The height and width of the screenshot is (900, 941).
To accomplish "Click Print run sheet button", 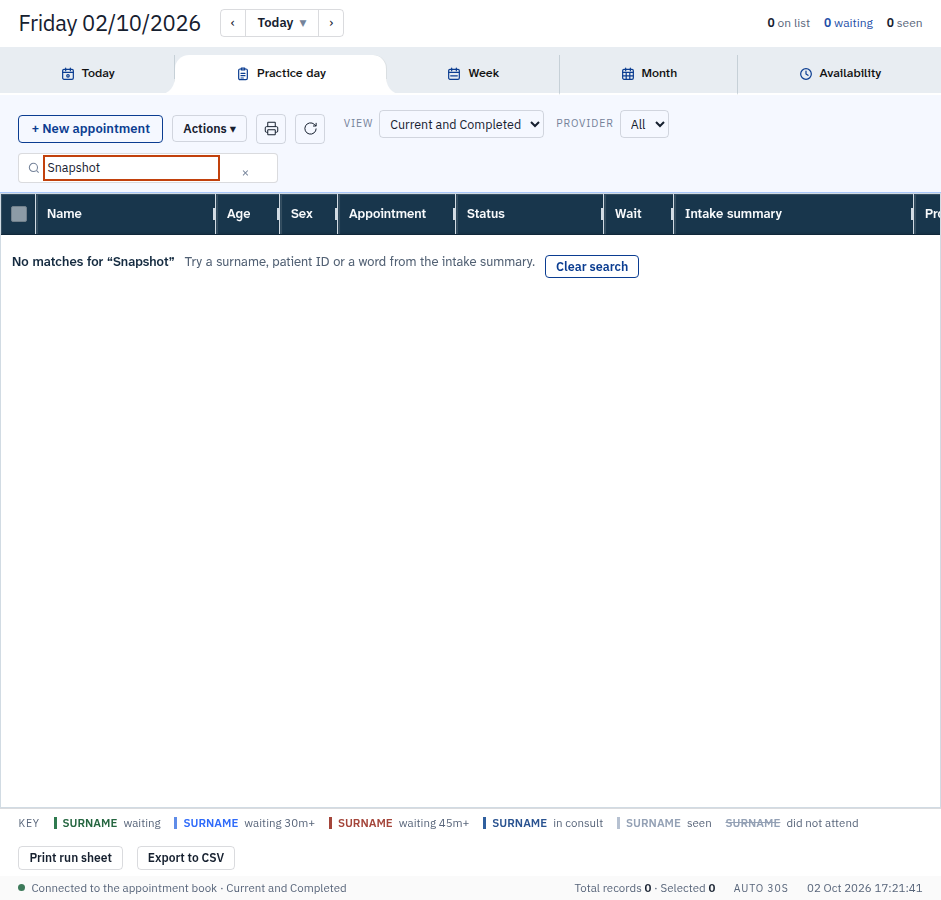I will tap(70, 858).
